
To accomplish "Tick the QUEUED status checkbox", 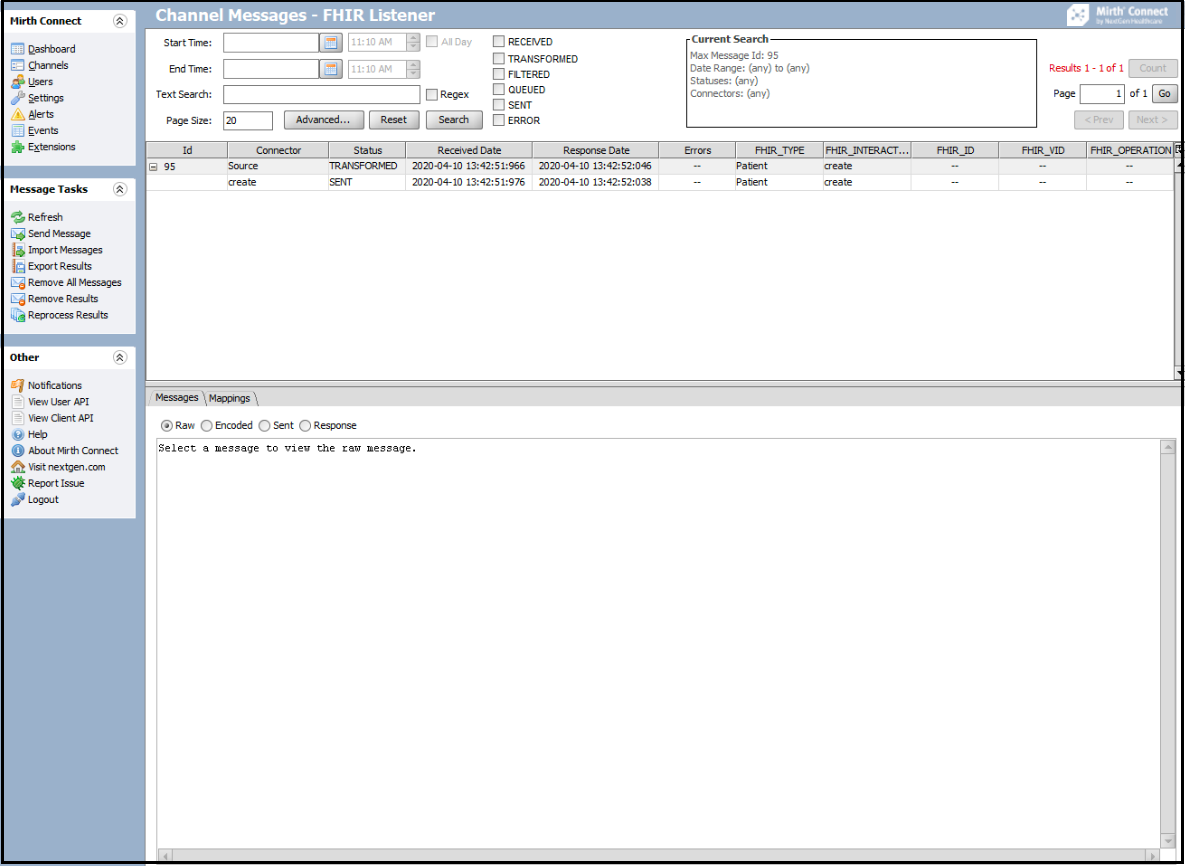I will coord(499,89).
